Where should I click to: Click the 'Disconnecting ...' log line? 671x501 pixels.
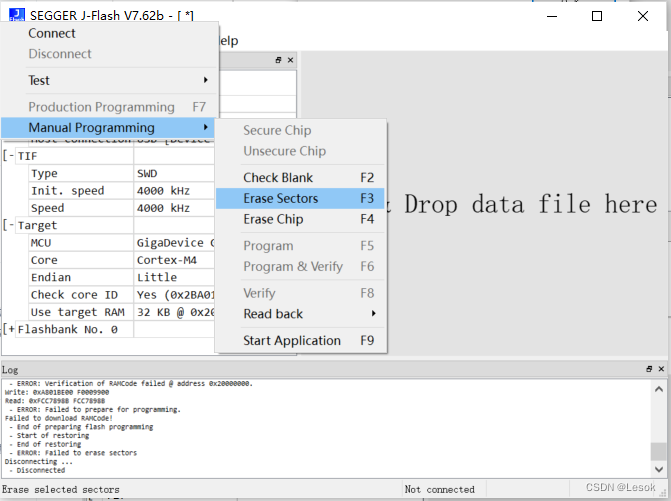(x=39, y=462)
